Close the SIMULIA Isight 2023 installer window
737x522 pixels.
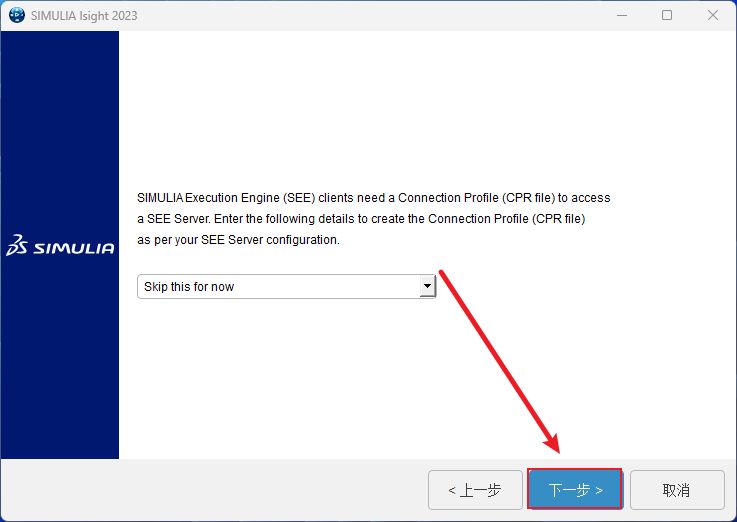click(x=713, y=15)
